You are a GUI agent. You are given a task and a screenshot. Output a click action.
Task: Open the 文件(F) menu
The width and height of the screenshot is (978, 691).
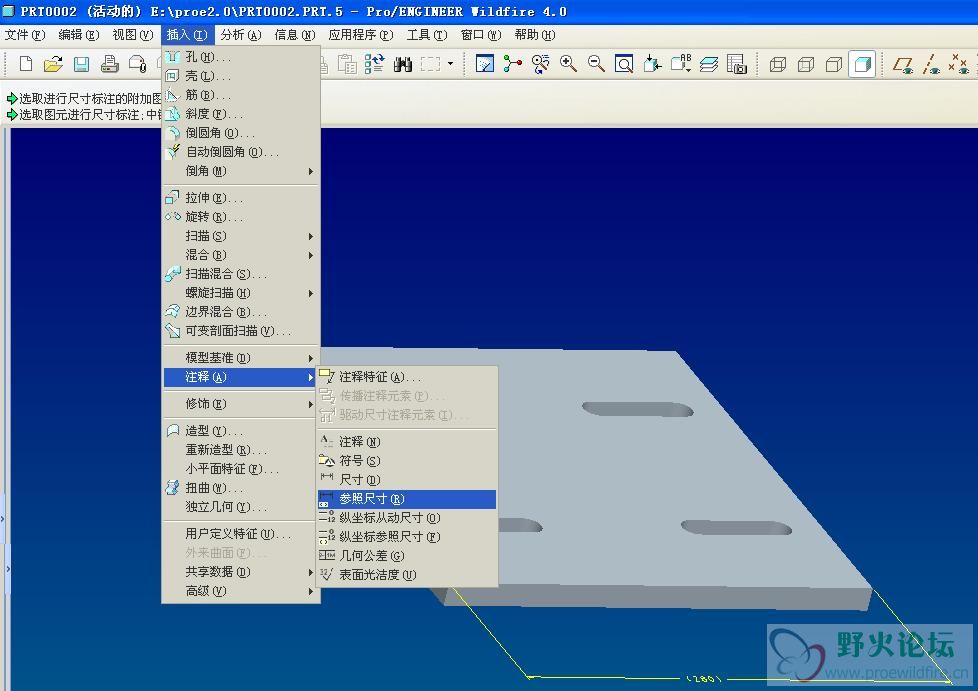coord(25,35)
